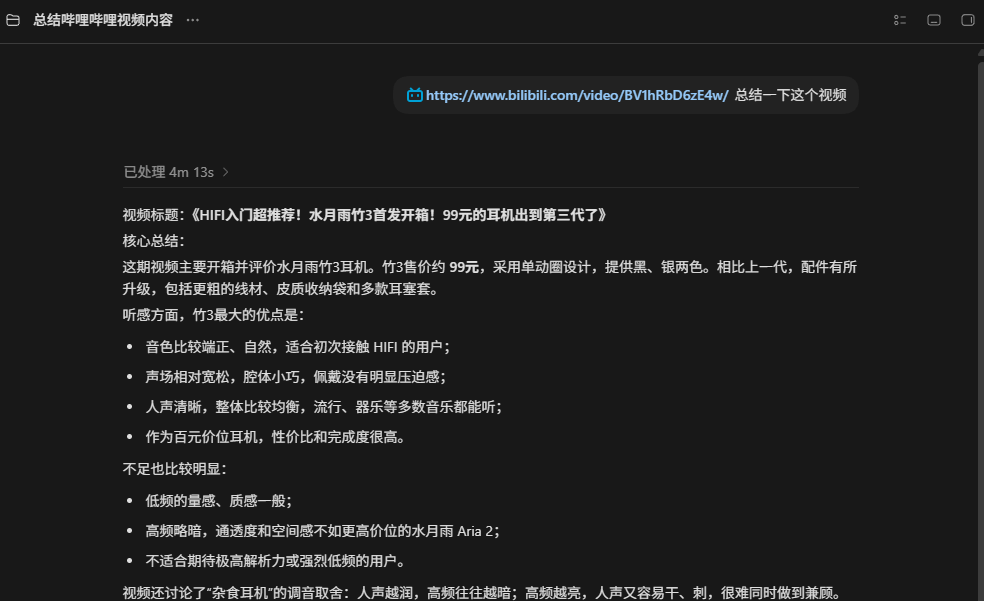
Task: Click the line 听感方面，竹3最大的优点是:
Action: click(x=213, y=315)
